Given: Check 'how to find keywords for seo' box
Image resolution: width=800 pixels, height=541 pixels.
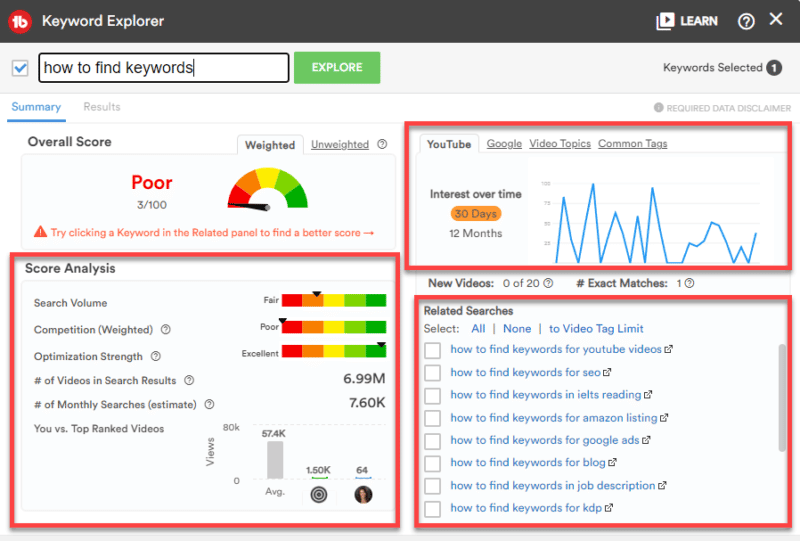Looking at the screenshot, I should (433, 373).
